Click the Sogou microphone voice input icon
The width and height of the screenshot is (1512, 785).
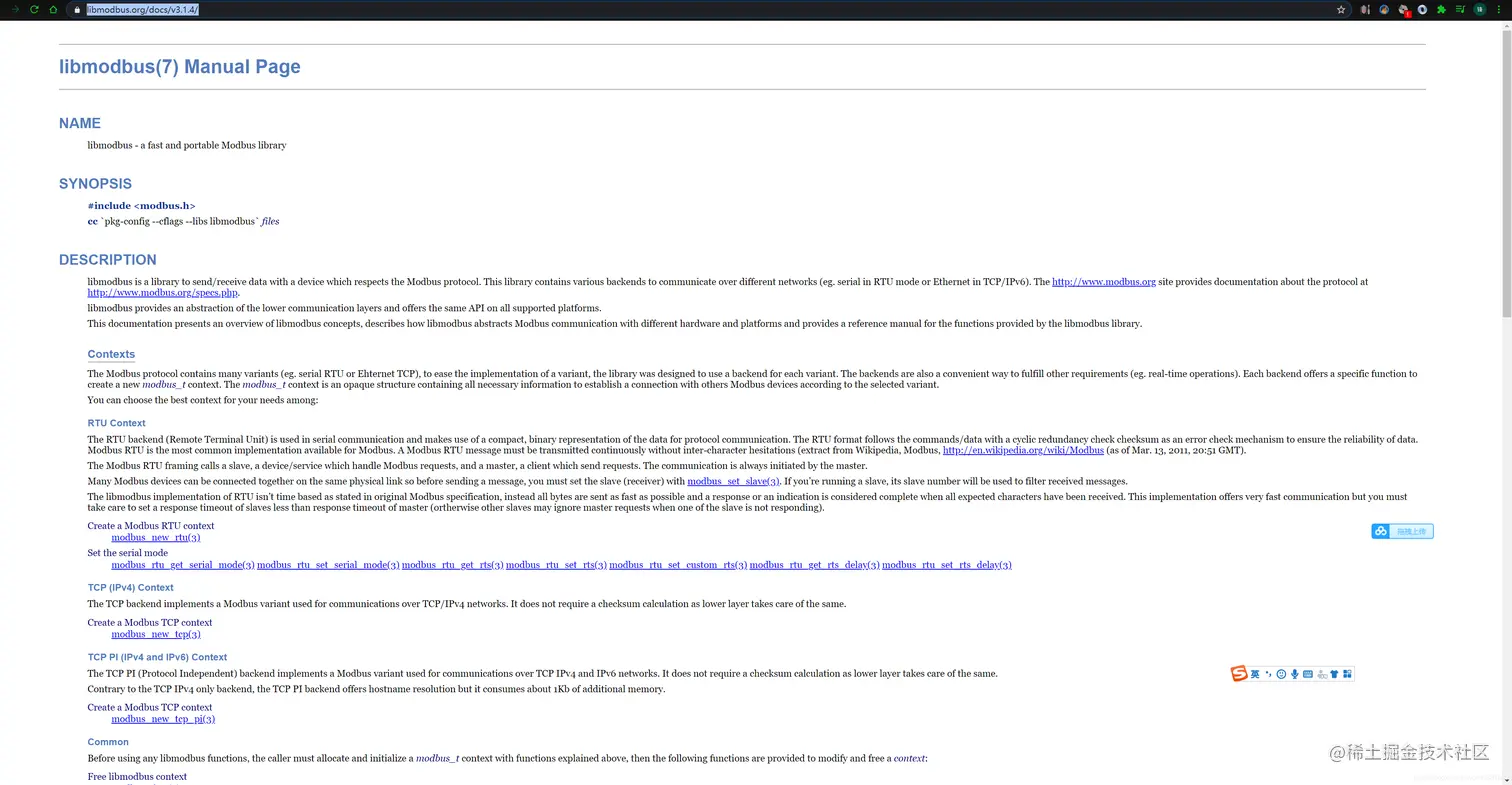tap(1295, 674)
